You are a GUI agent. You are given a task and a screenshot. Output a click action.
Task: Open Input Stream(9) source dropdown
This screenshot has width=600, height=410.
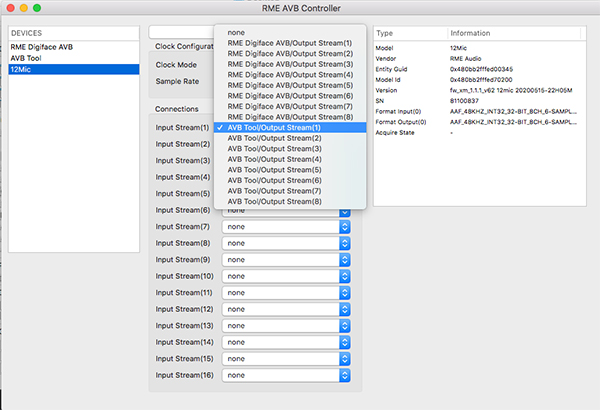coord(286,260)
